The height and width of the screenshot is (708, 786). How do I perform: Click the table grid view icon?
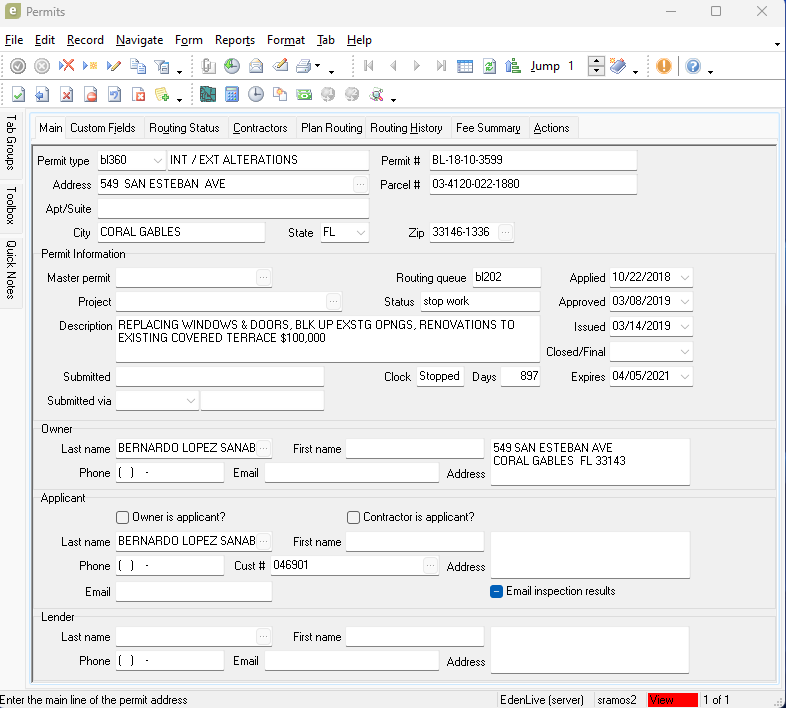click(x=465, y=66)
